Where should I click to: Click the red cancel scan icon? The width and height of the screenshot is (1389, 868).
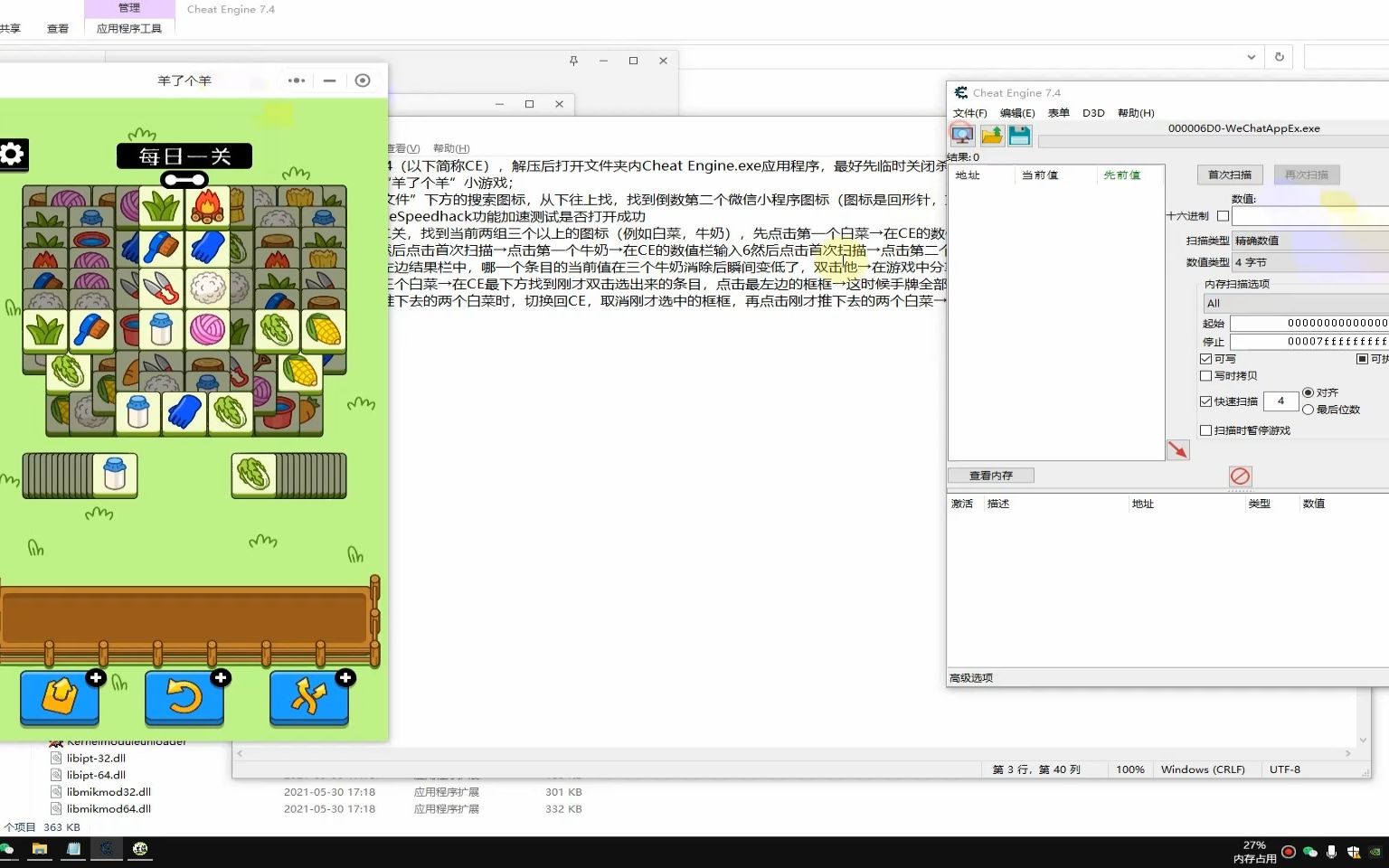(x=1240, y=476)
